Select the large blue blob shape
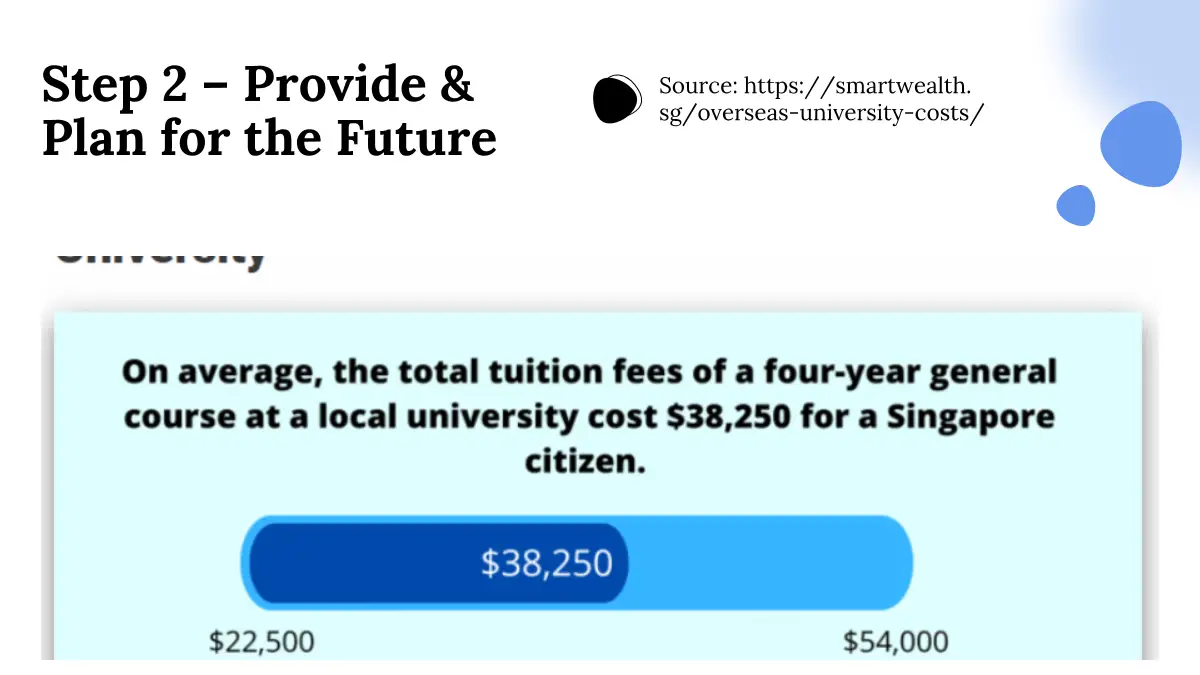 1140,145
